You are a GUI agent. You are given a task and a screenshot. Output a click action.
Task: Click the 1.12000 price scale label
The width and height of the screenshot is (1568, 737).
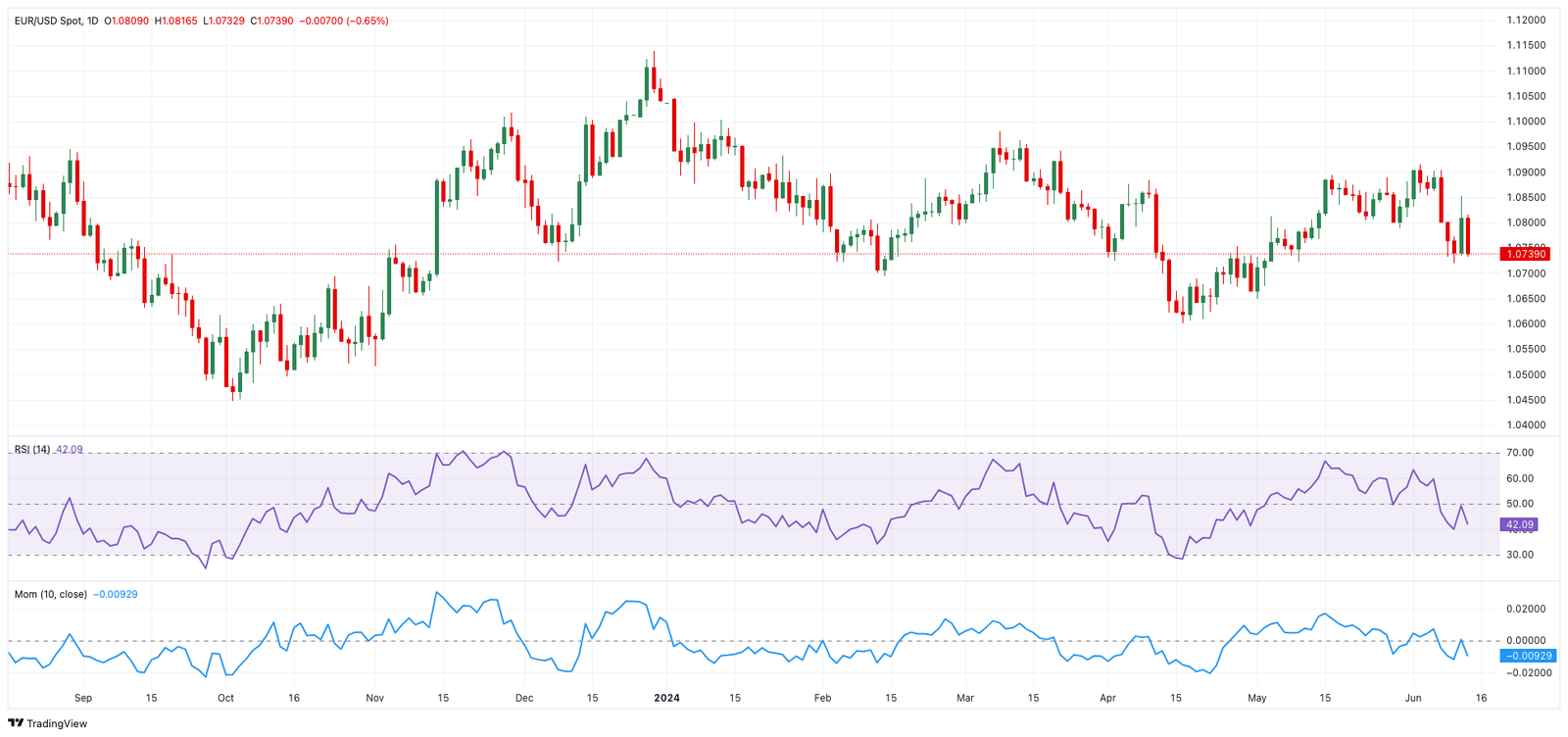coord(1526,20)
